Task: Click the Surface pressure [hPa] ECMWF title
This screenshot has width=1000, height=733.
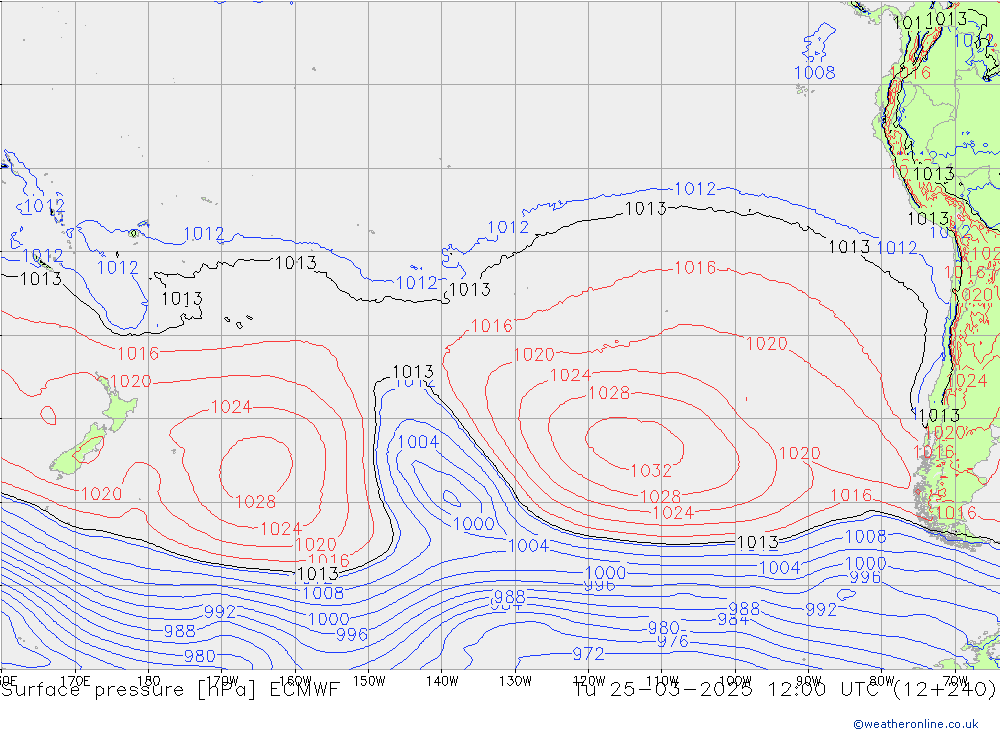Action: [x=171, y=690]
